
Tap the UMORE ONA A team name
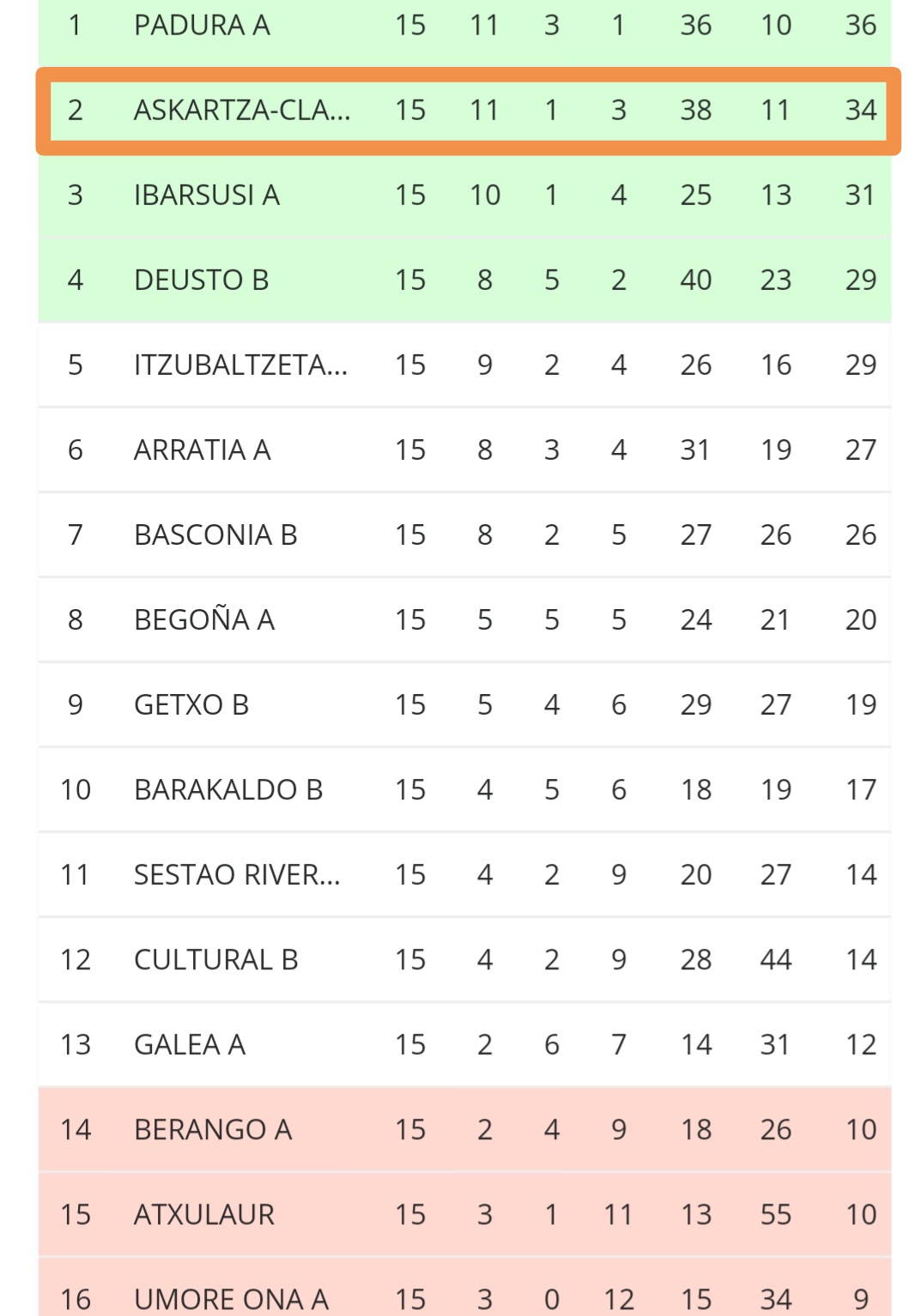point(232,1299)
